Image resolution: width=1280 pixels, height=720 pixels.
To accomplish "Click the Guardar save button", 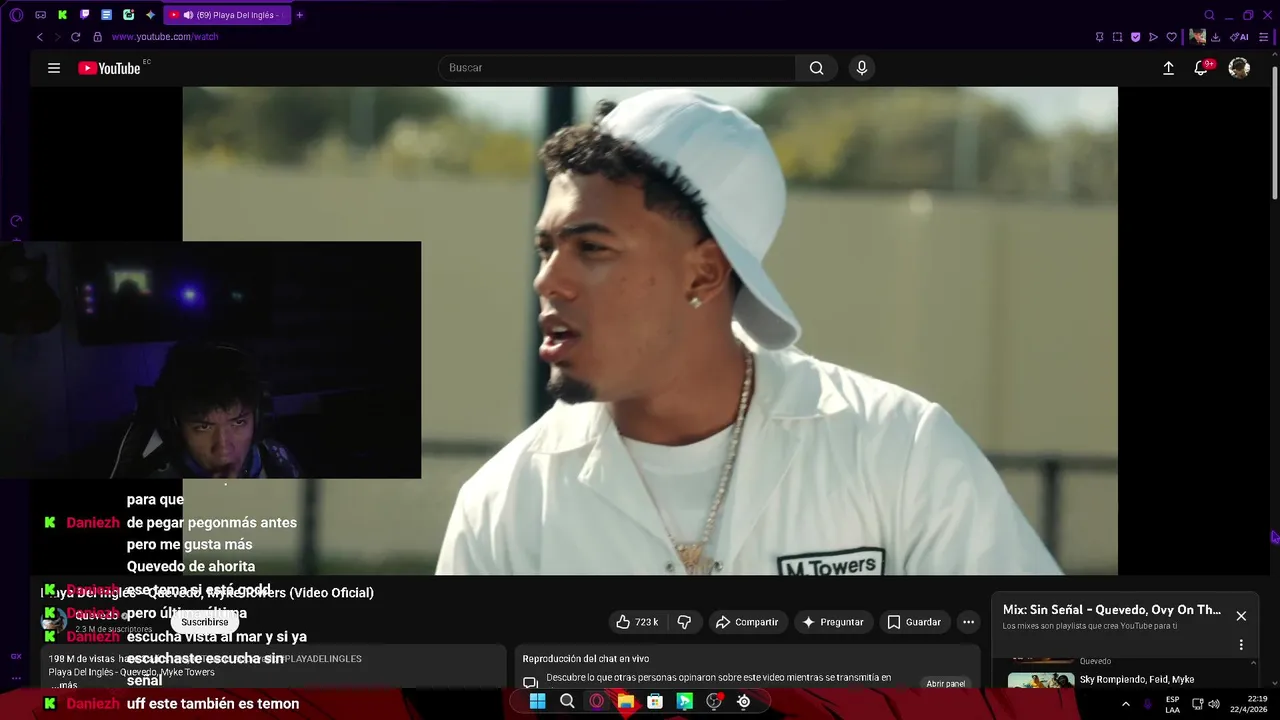I will pos(914,622).
